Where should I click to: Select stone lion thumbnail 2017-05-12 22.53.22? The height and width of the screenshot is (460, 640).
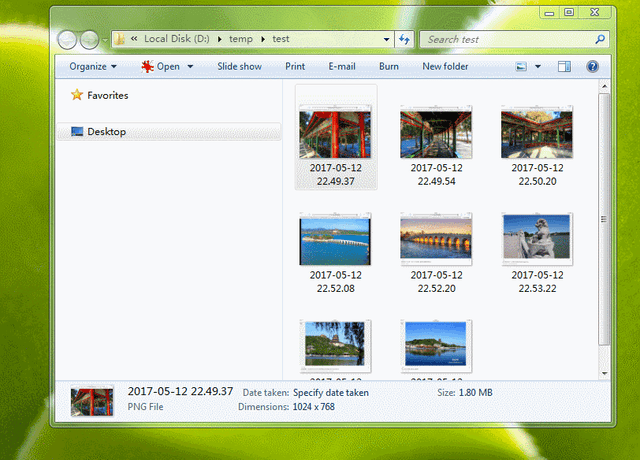(537, 240)
